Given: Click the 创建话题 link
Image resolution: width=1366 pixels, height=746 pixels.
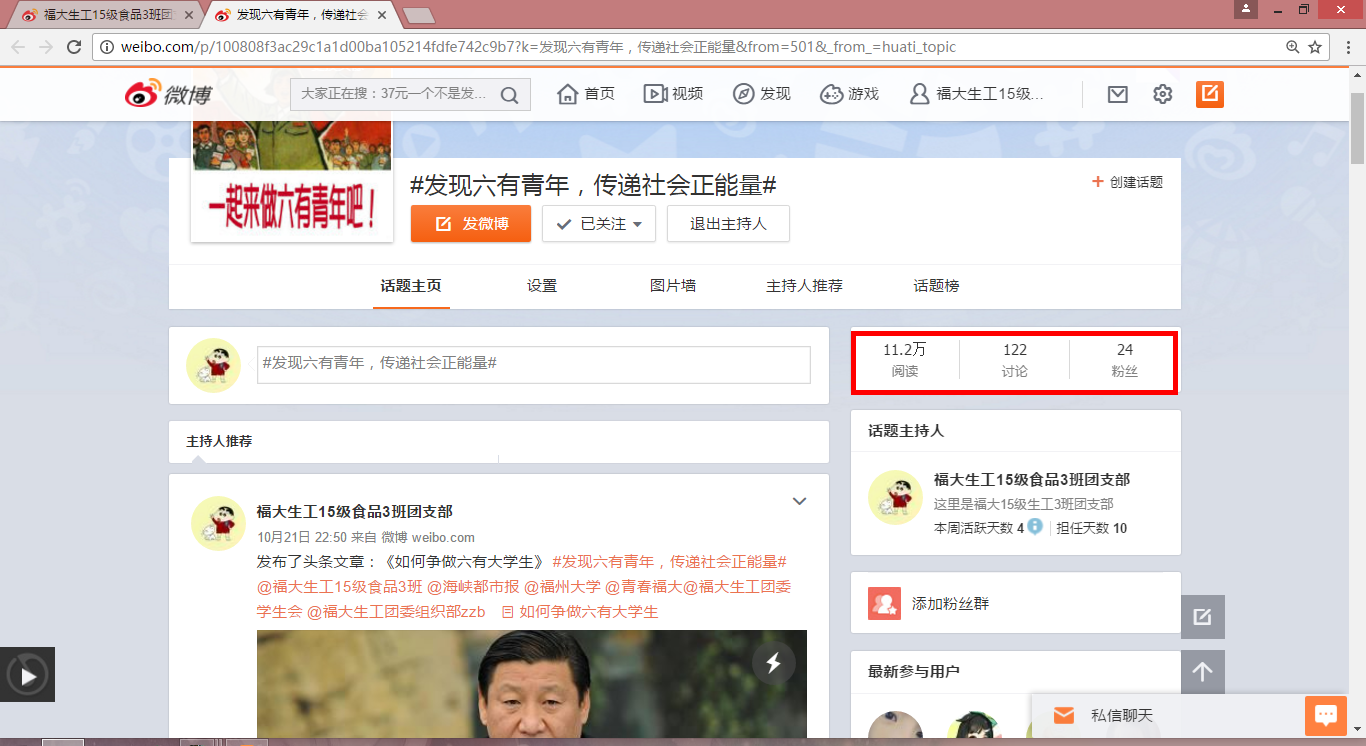Looking at the screenshot, I should point(1127,182).
